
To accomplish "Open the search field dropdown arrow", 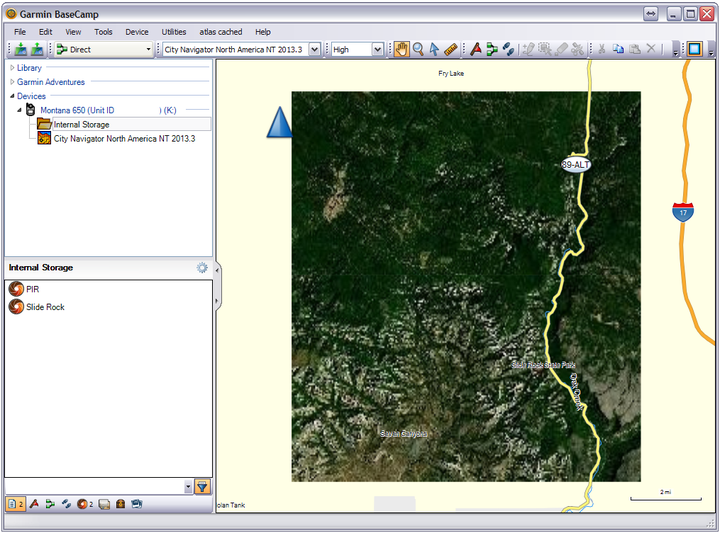I will (188, 487).
